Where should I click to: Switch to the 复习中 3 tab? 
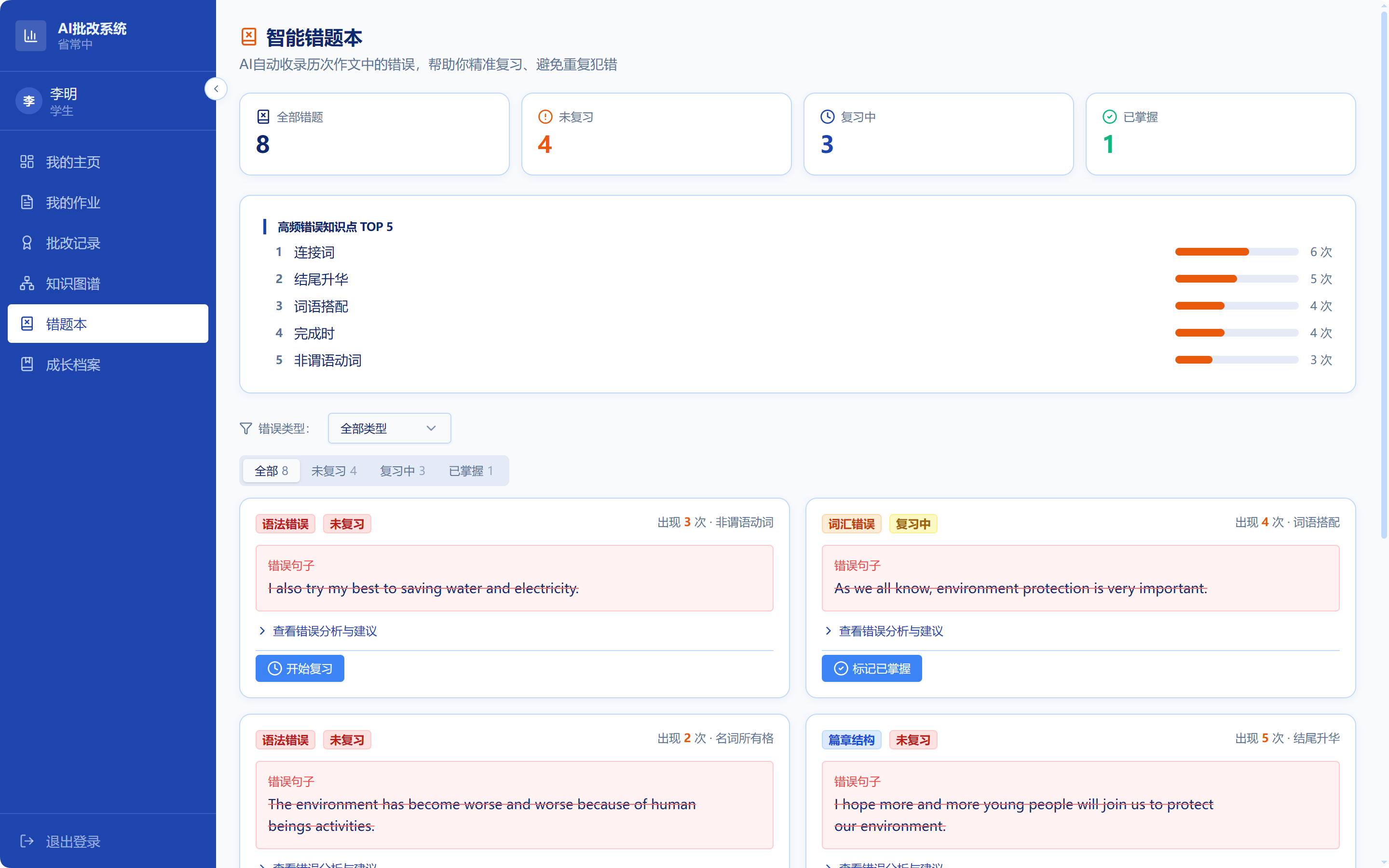402,471
